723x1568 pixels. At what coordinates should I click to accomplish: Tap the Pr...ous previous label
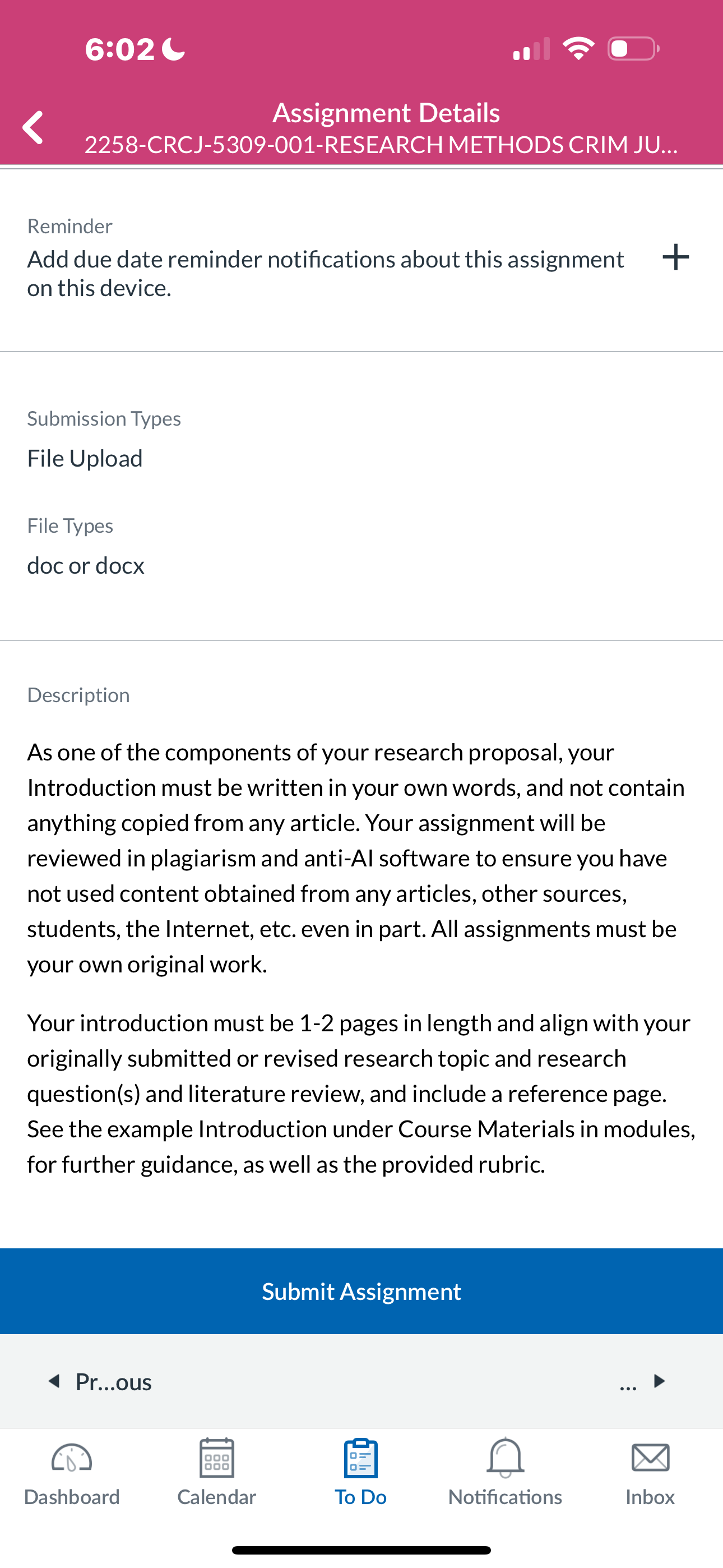coord(113,1382)
